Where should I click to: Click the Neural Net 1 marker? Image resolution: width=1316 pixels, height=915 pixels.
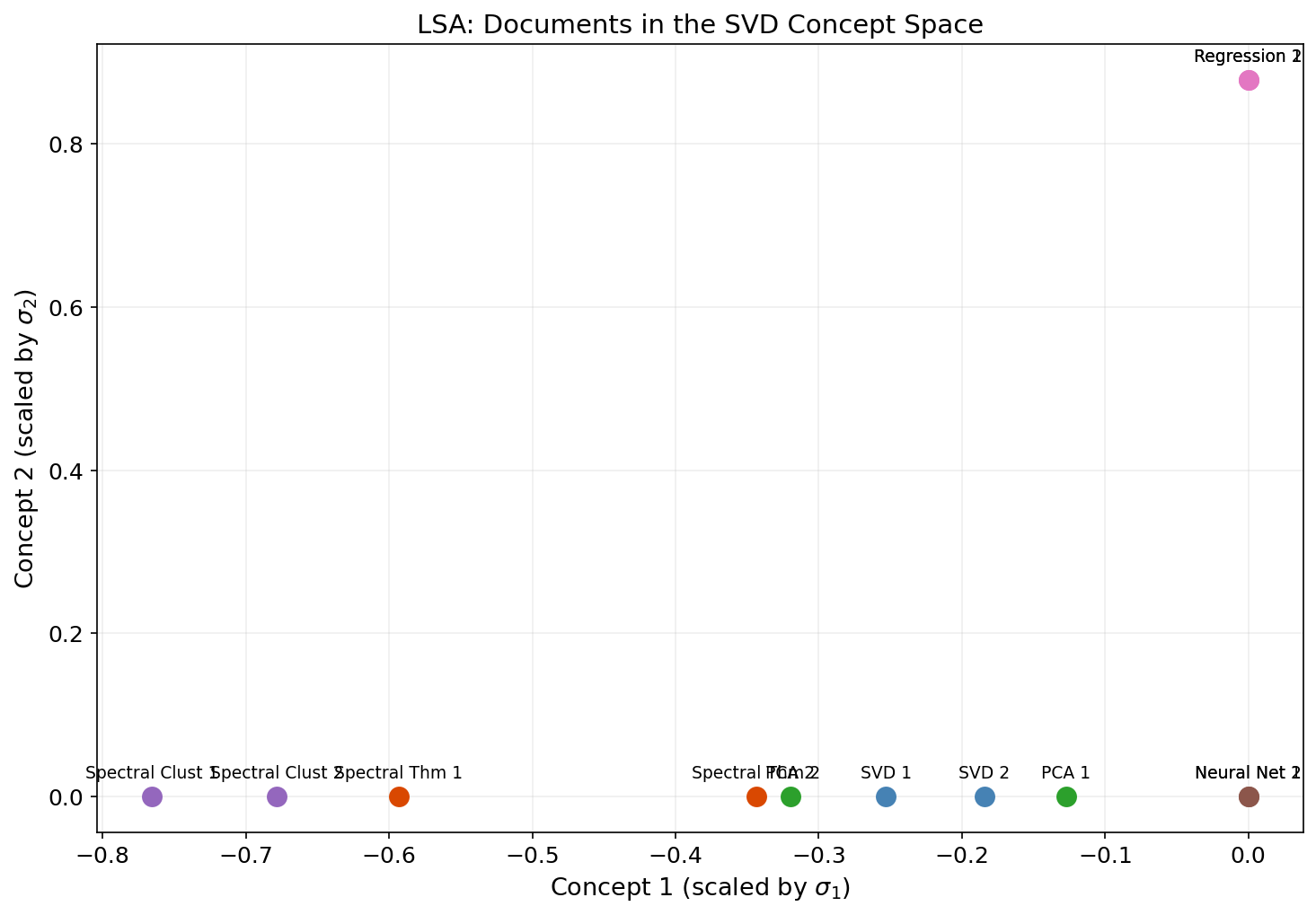(1249, 796)
